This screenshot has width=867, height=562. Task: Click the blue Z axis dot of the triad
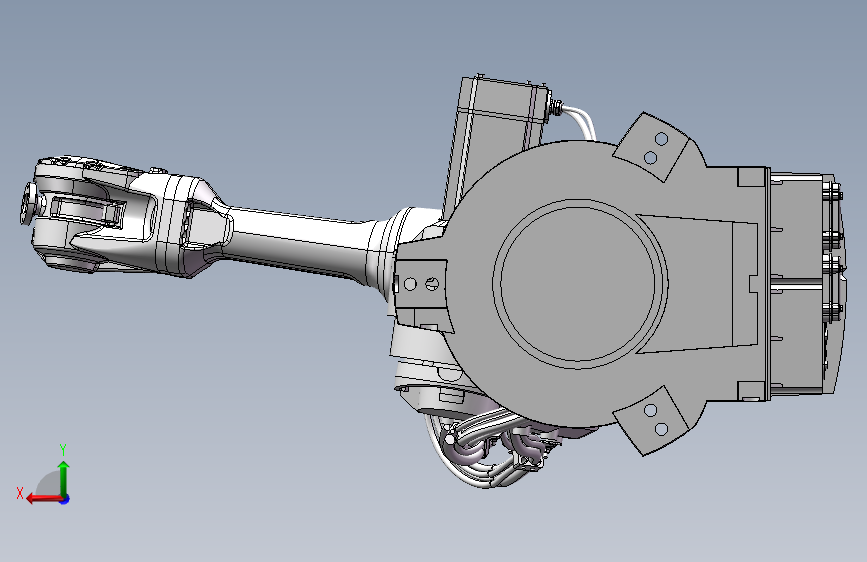65,499
